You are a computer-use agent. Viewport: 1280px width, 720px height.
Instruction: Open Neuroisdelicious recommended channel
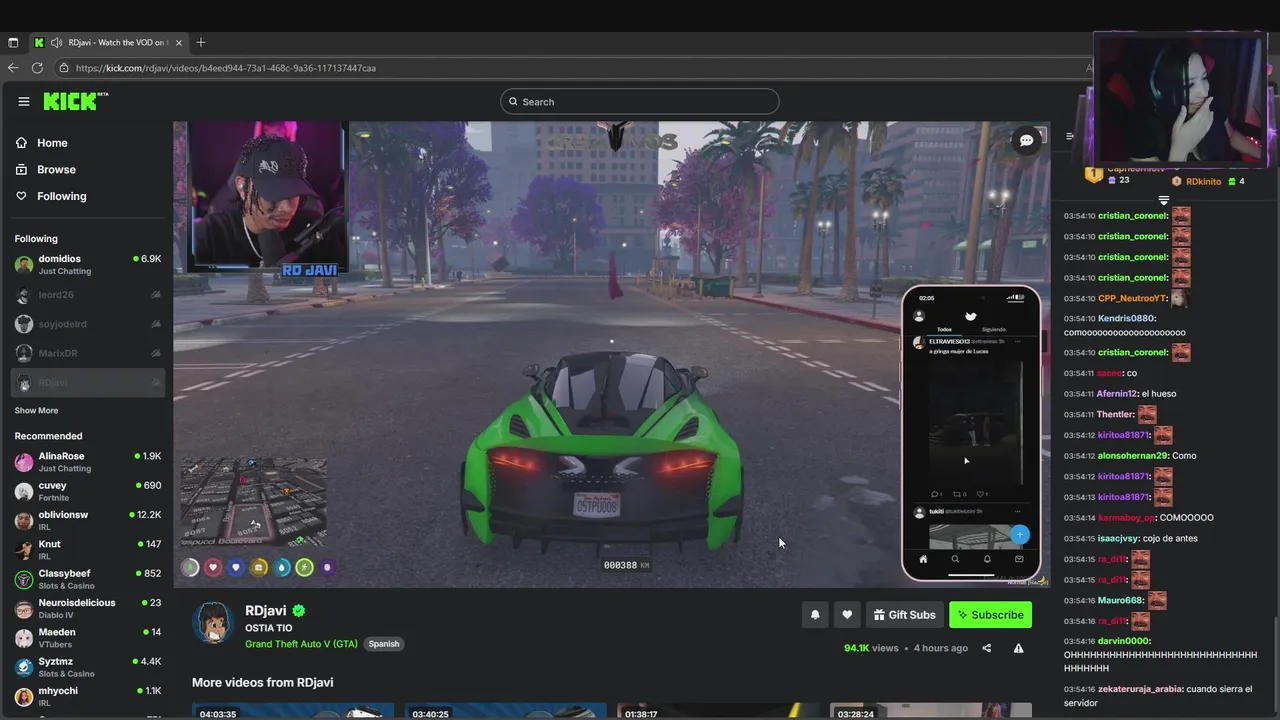tap(88, 608)
